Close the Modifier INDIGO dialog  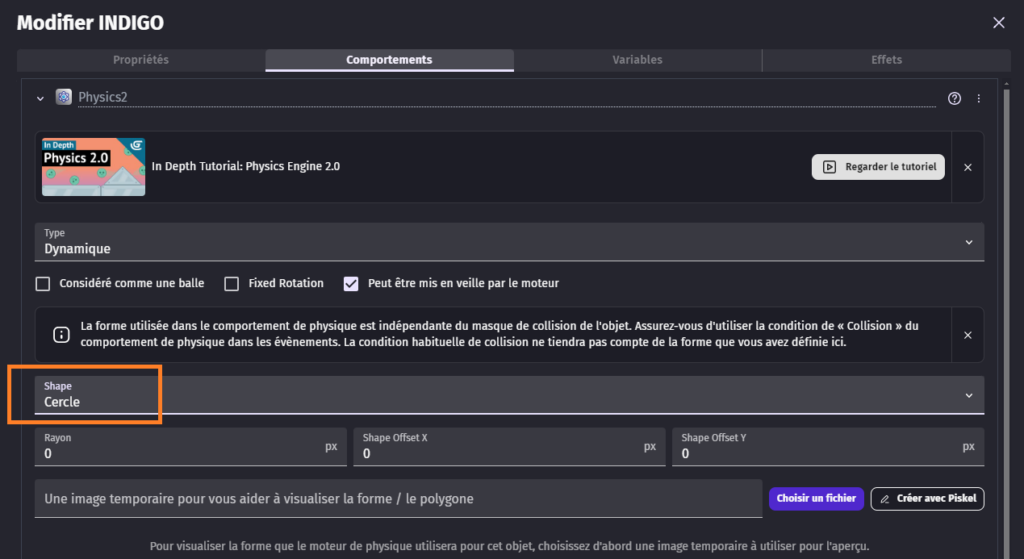(998, 22)
